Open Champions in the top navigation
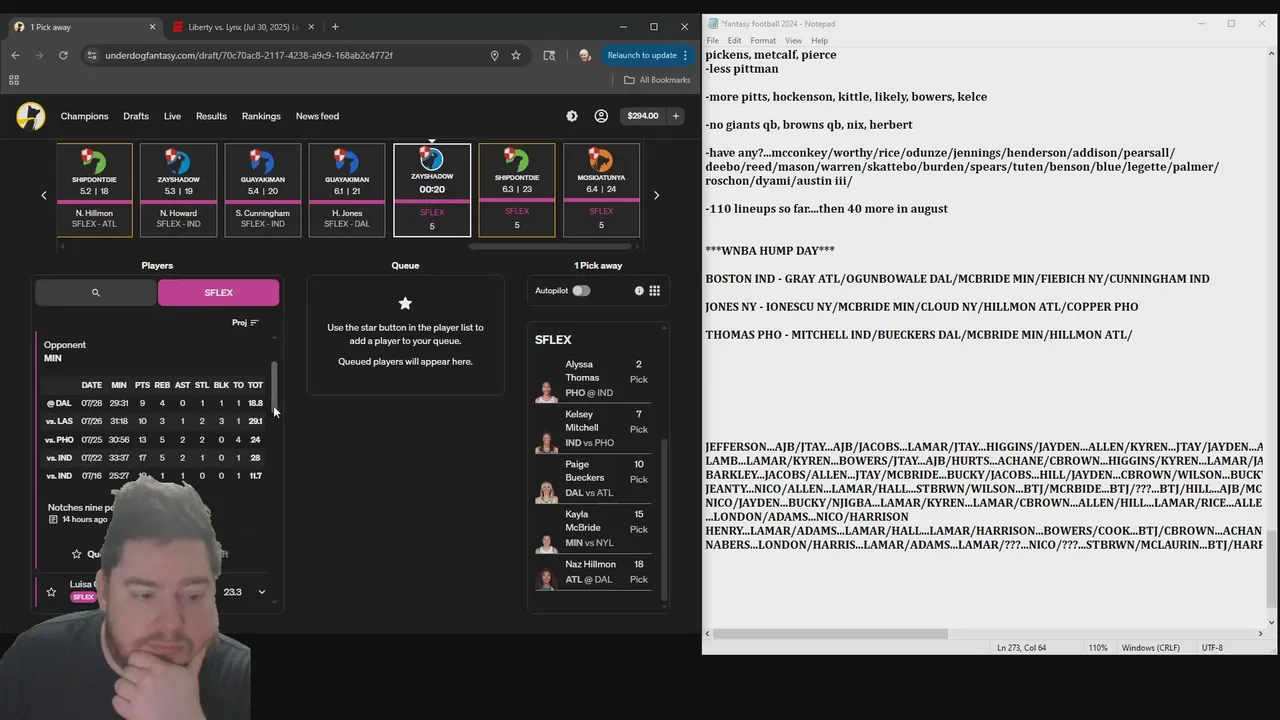 (x=84, y=116)
